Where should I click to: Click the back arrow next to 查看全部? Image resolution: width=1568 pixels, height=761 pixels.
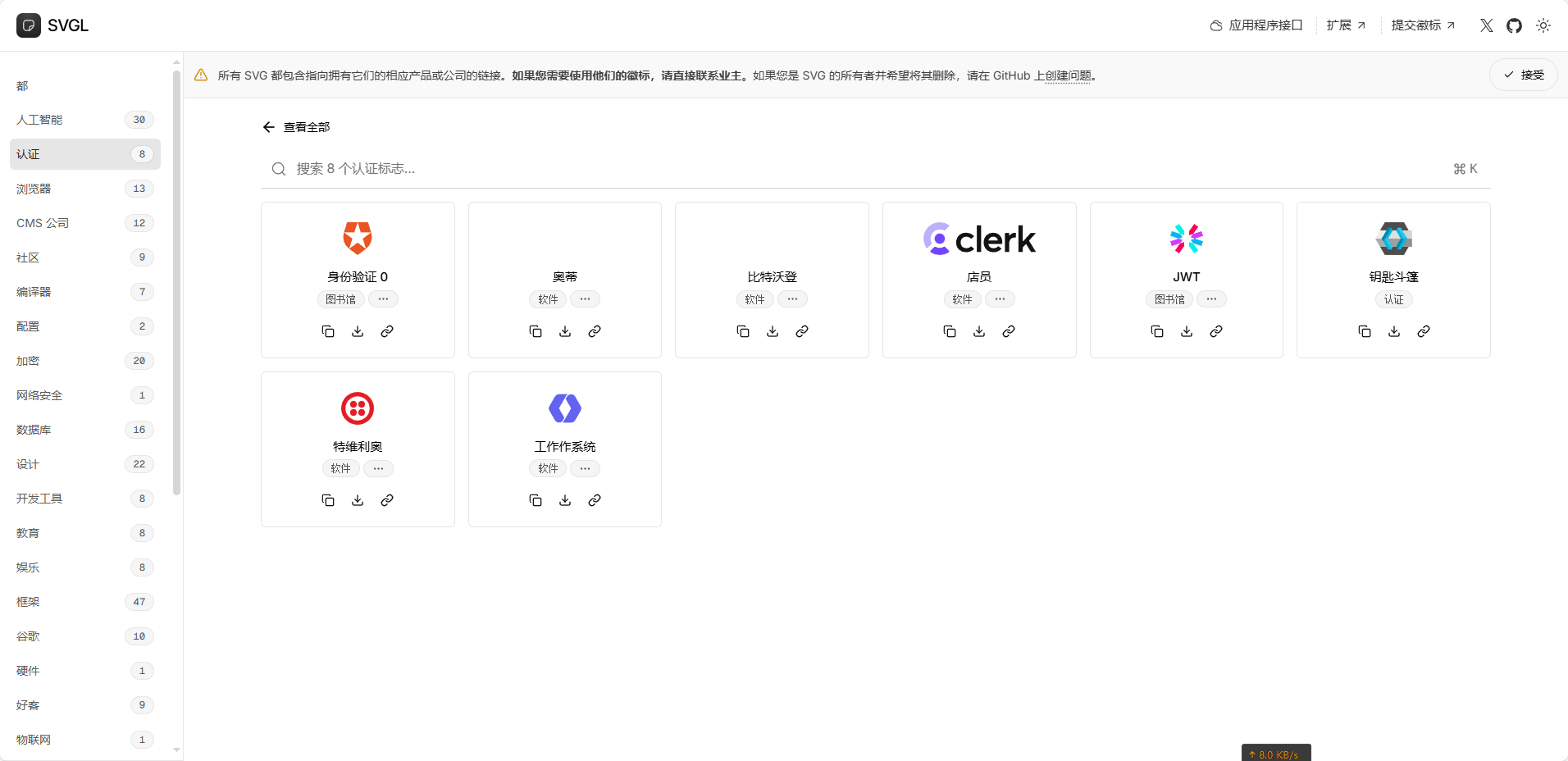coord(268,127)
